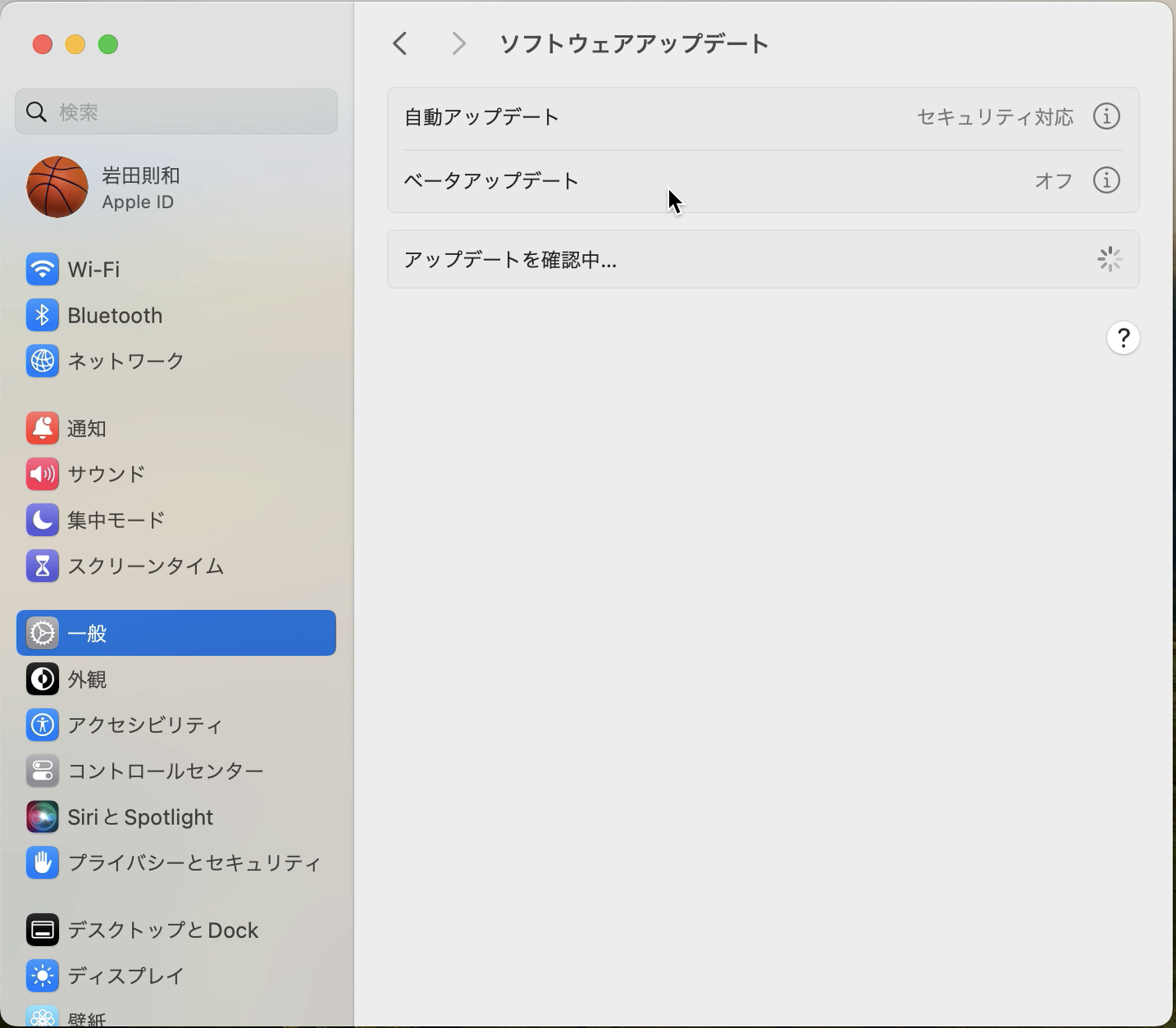1176x1028 pixels.
Task: Click アップデートを確認中... status text
Action: coord(510,260)
